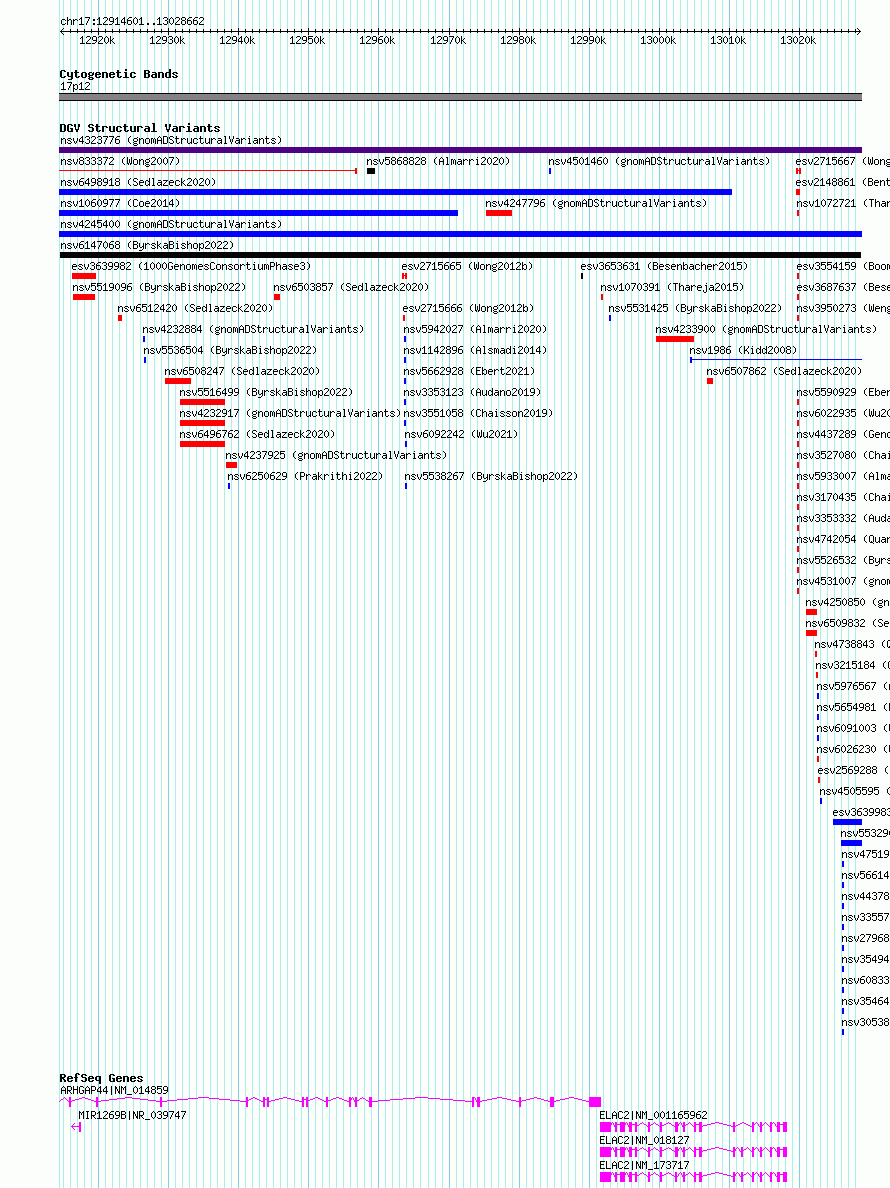Click nsv1070391 (Thareja2015) label
This screenshot has height=1188, width=890.
[x=672, y=288]
